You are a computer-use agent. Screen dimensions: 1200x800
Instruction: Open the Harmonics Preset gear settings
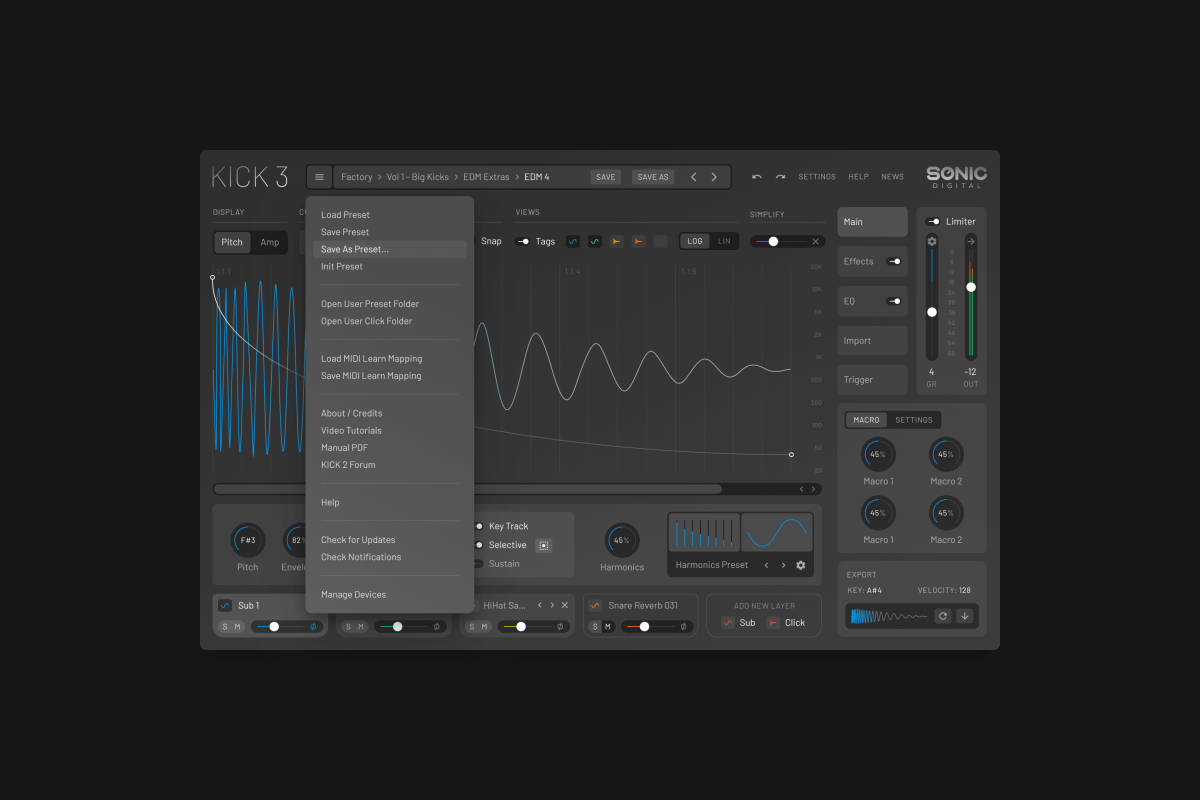click(800, 565)
